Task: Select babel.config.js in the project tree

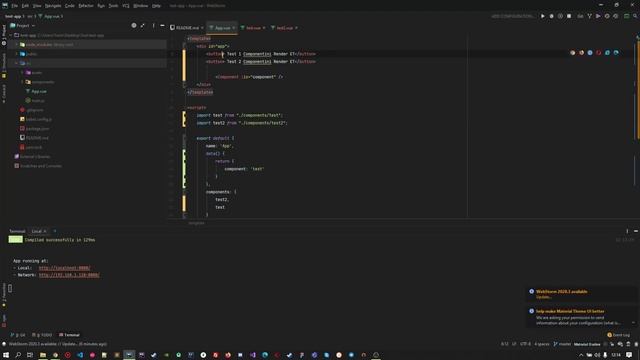Action: [39, 119]
